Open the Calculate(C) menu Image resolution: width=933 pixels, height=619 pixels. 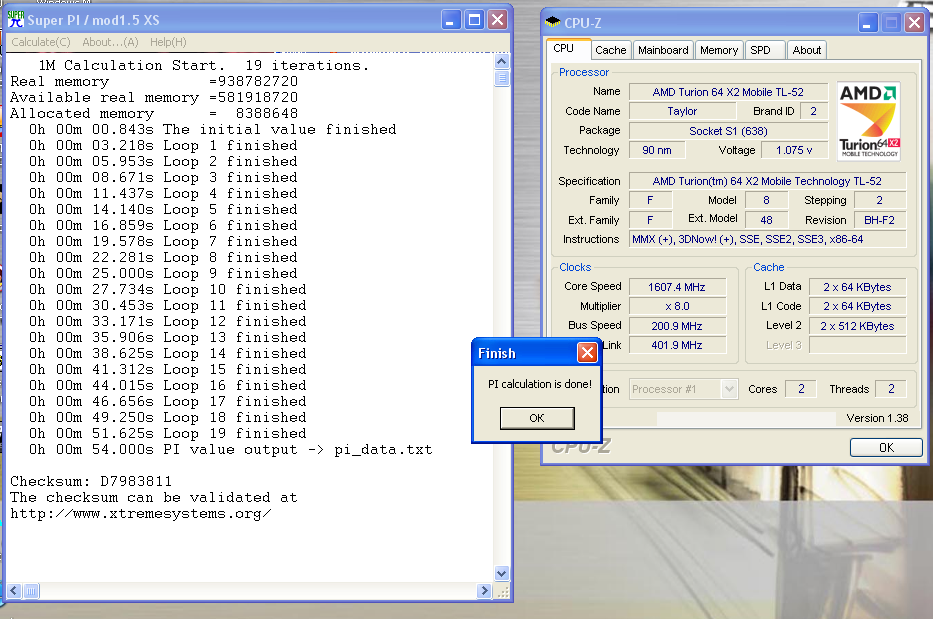41,42
